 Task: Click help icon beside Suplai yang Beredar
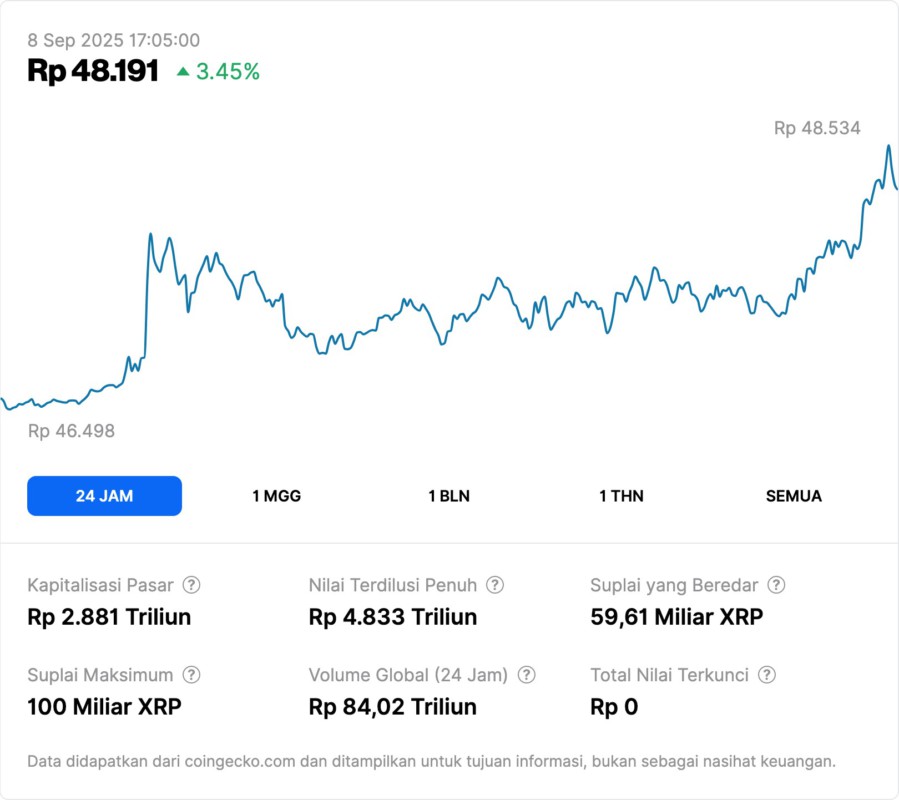[776, 585]
